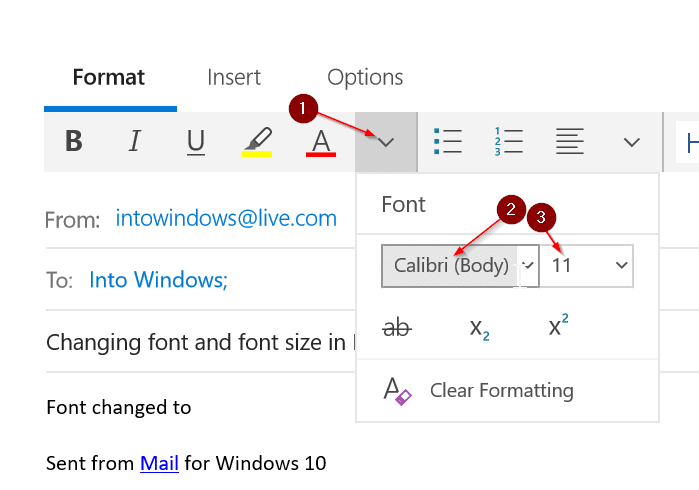Viewport: 699px width, 490px height.
Task: Click the Mail hyperlink in the signature
Action: click(x=159, y=463)
